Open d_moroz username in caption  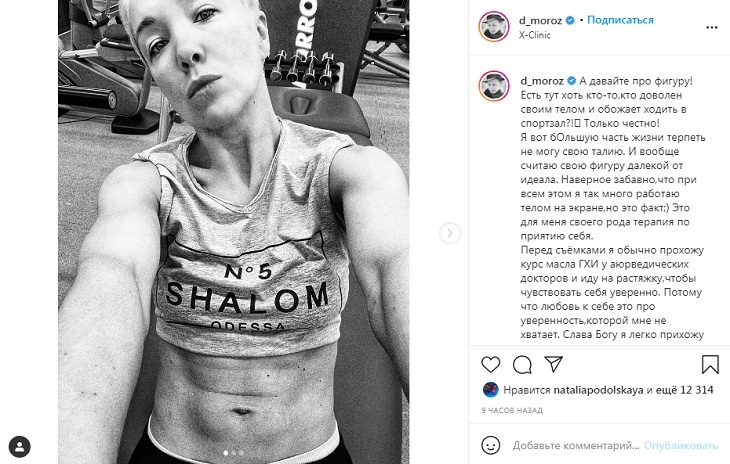pyautogui.click(x=542, y=81)
